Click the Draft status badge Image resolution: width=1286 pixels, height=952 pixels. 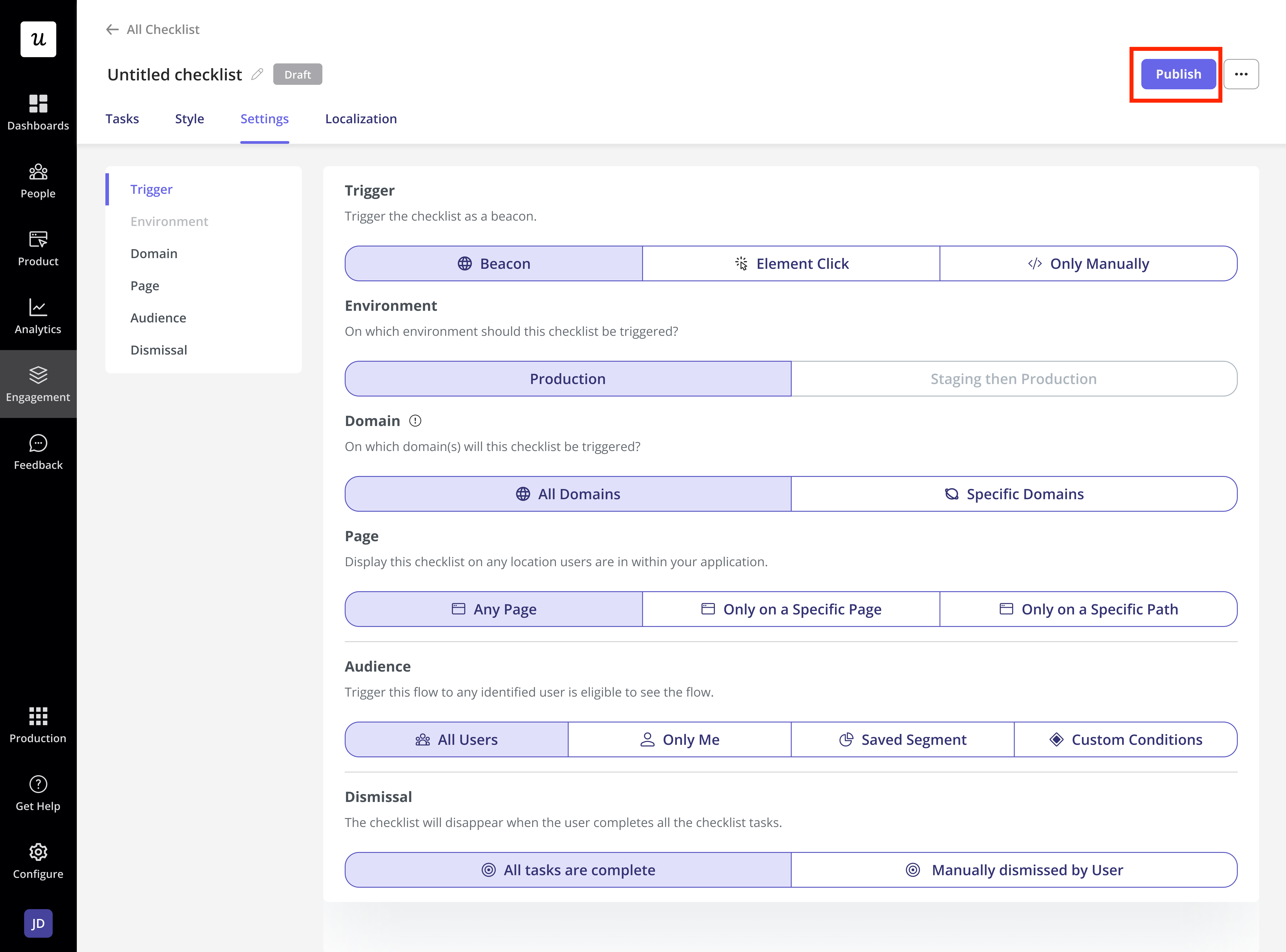(x=297, y=74)
